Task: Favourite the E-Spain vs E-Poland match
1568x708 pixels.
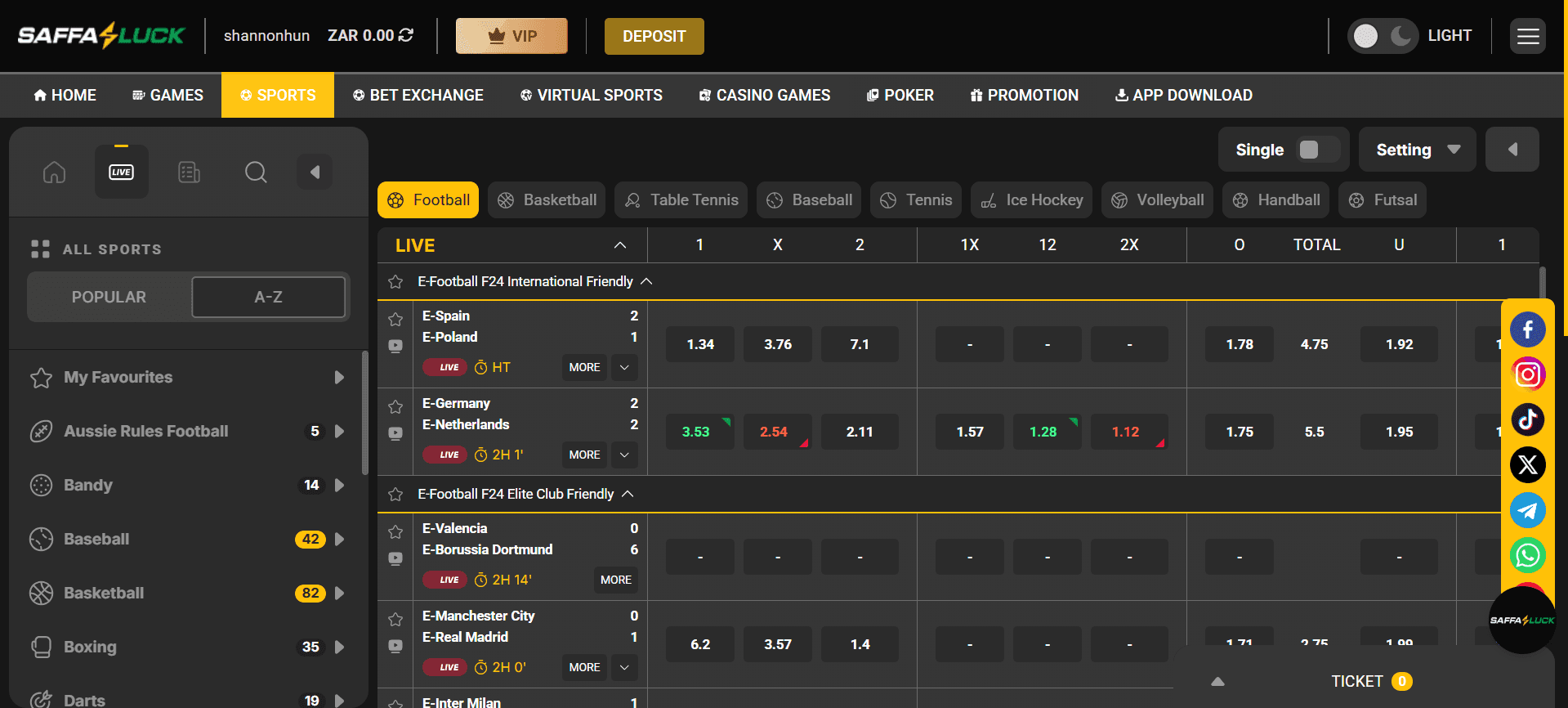Action: (x=395, y=319)
